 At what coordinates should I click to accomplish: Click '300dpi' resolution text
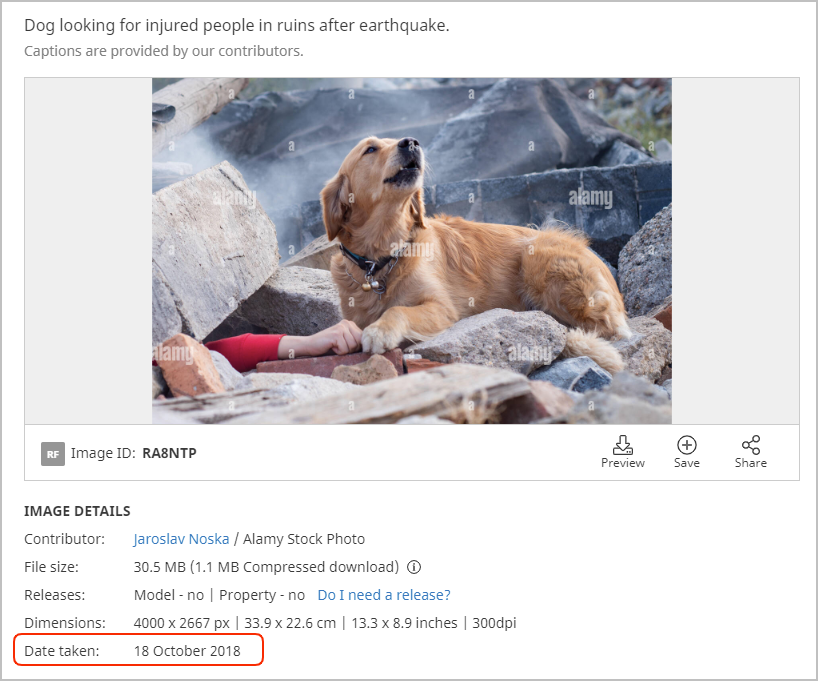coord(494,623)
